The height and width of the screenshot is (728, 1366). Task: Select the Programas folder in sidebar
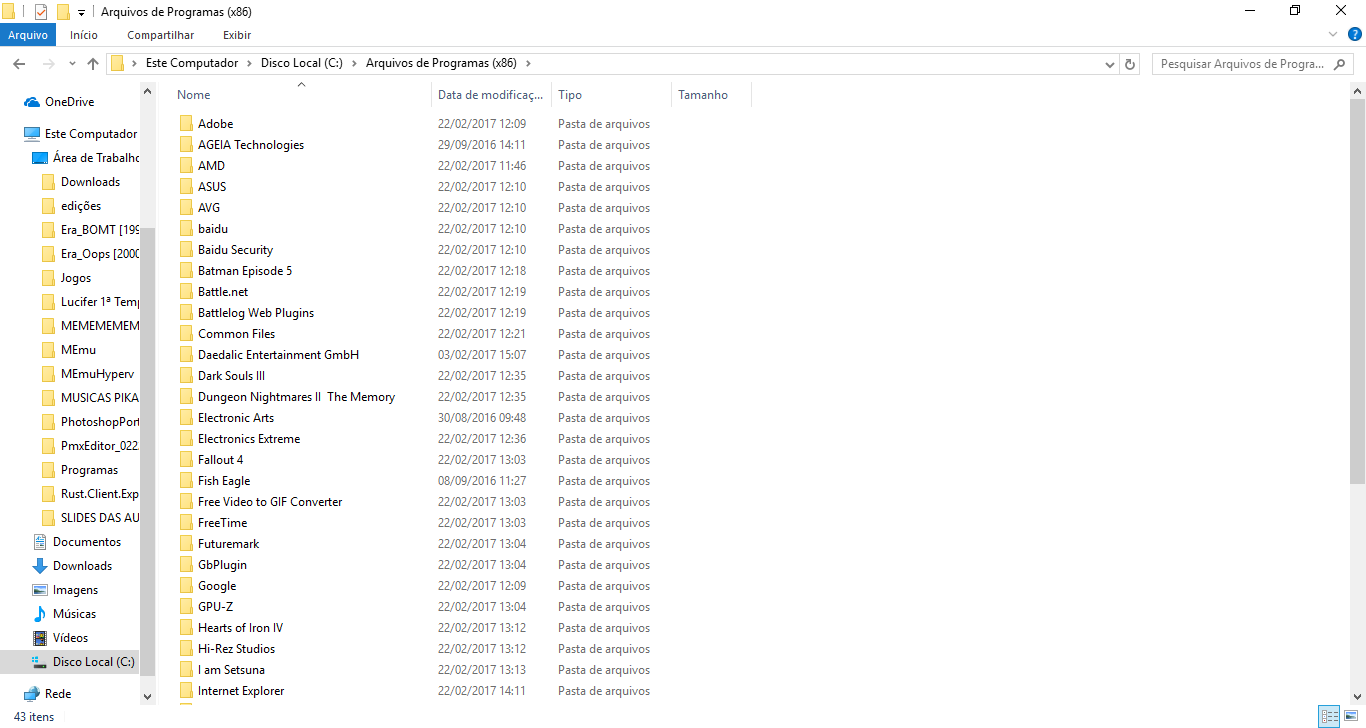tap(89, 470)
